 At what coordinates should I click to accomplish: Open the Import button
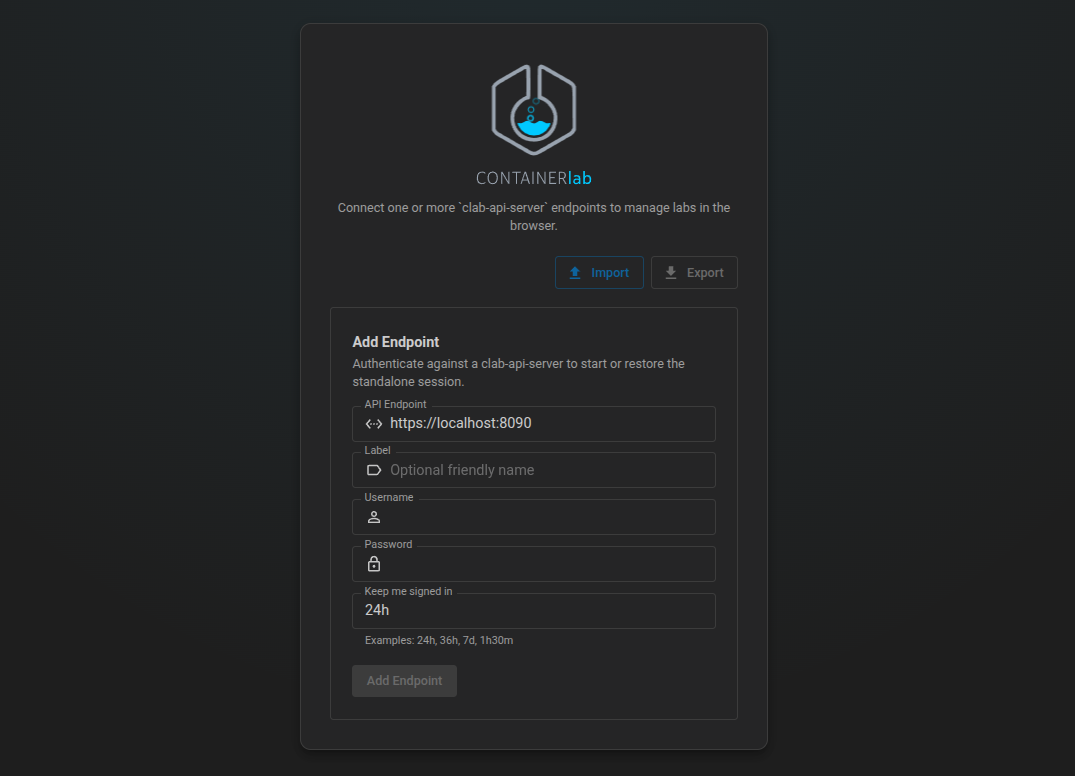(599, 273)
